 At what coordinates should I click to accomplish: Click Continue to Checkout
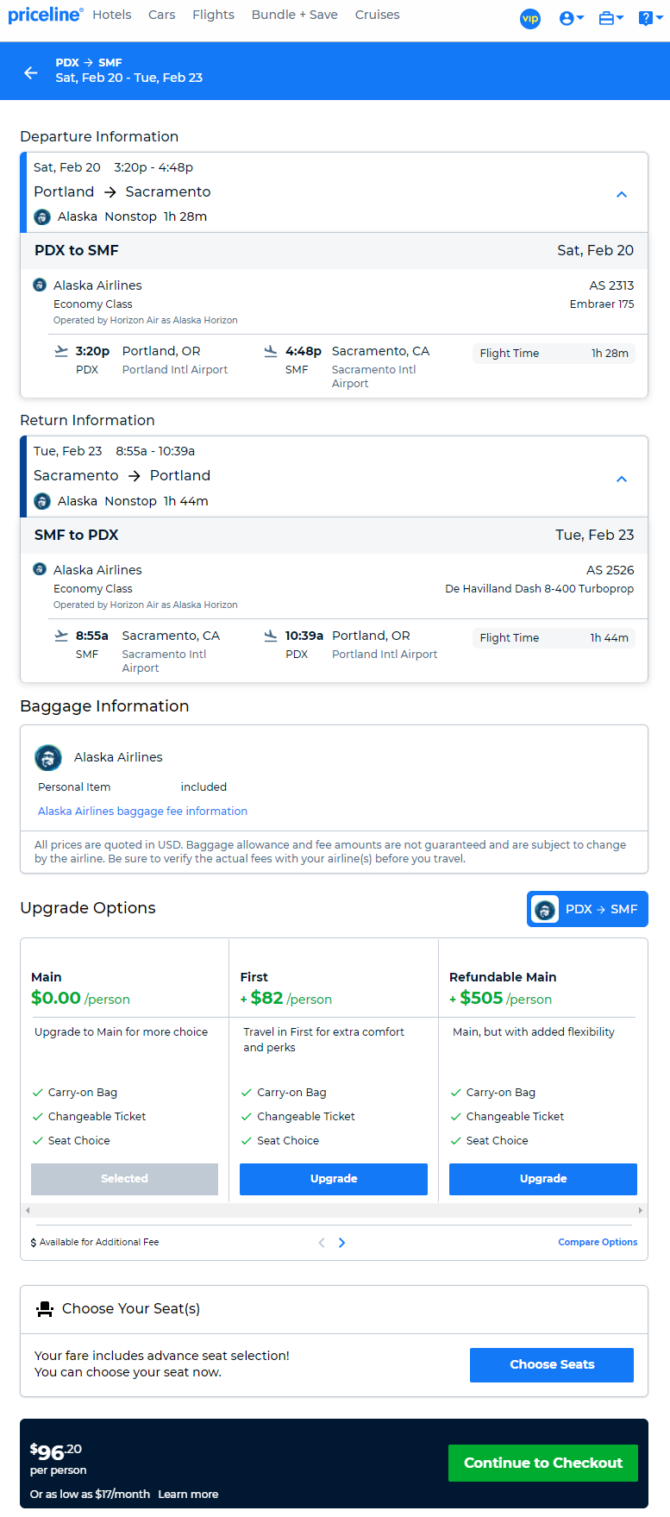point(543,1463)
